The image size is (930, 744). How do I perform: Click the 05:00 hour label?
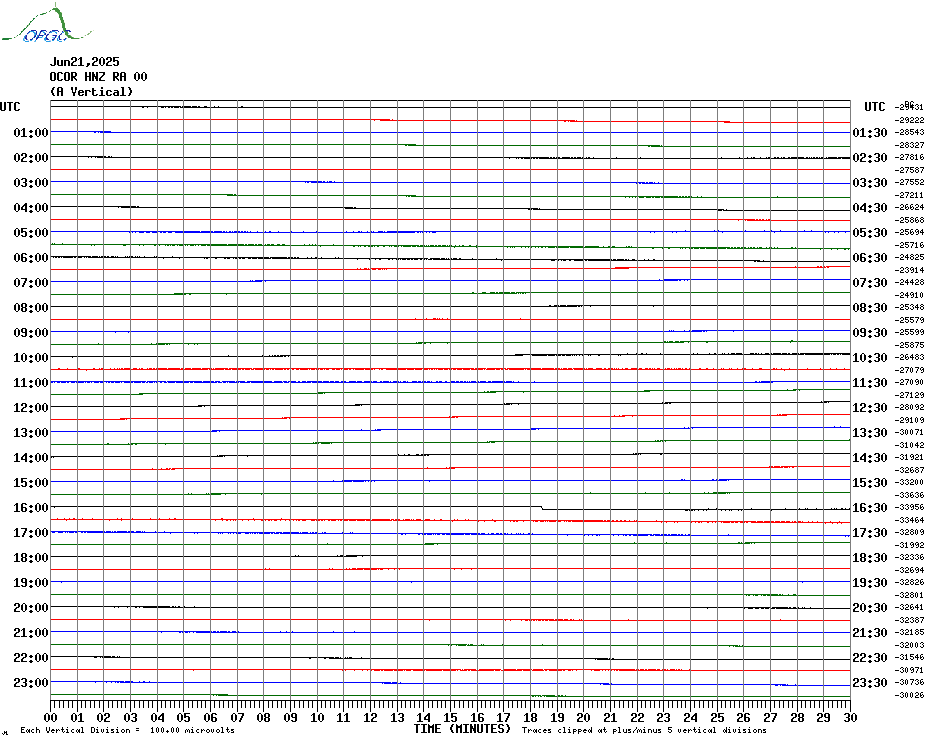coord(31,233)
